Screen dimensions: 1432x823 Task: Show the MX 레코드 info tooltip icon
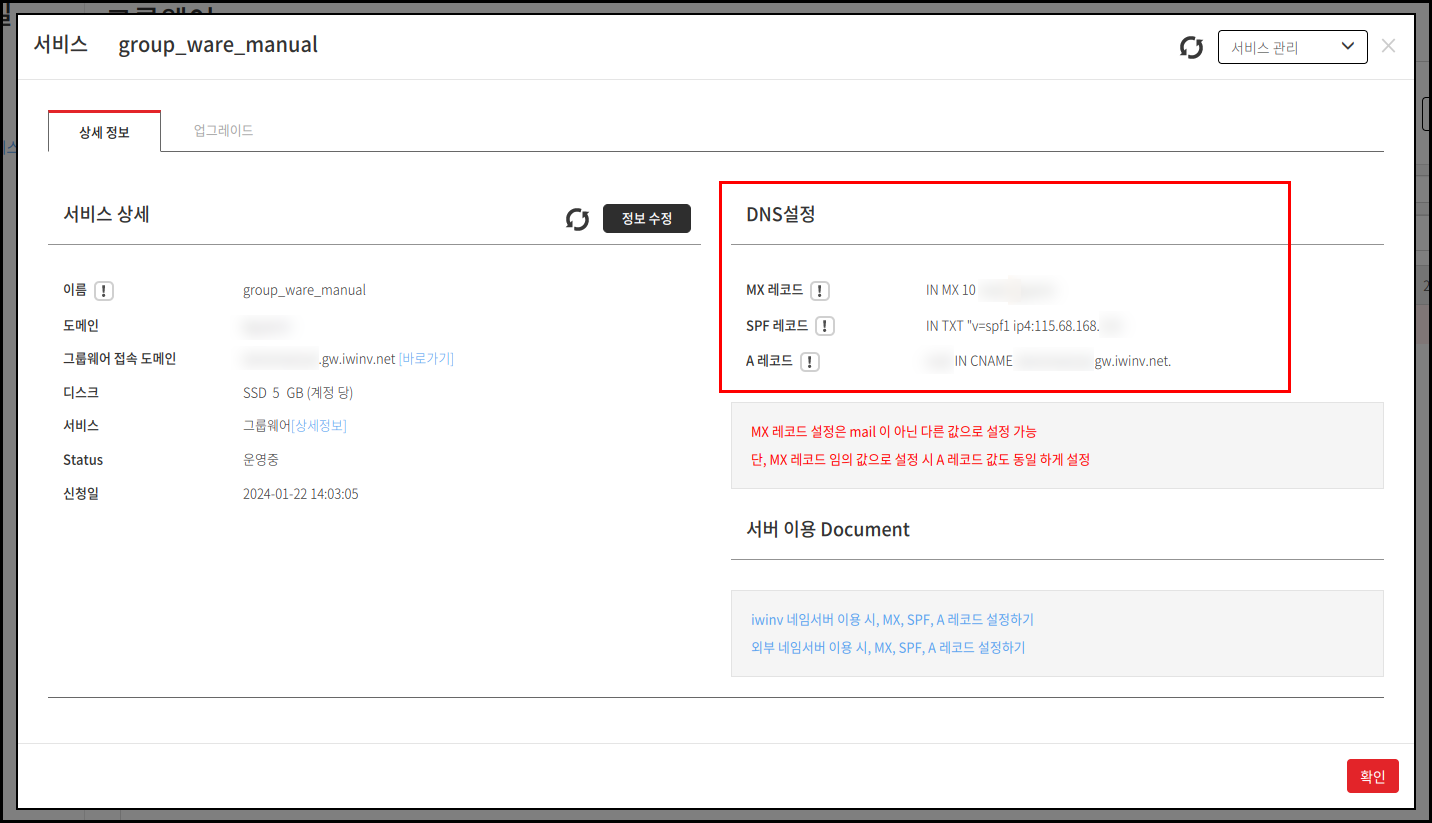pos(820,291)
